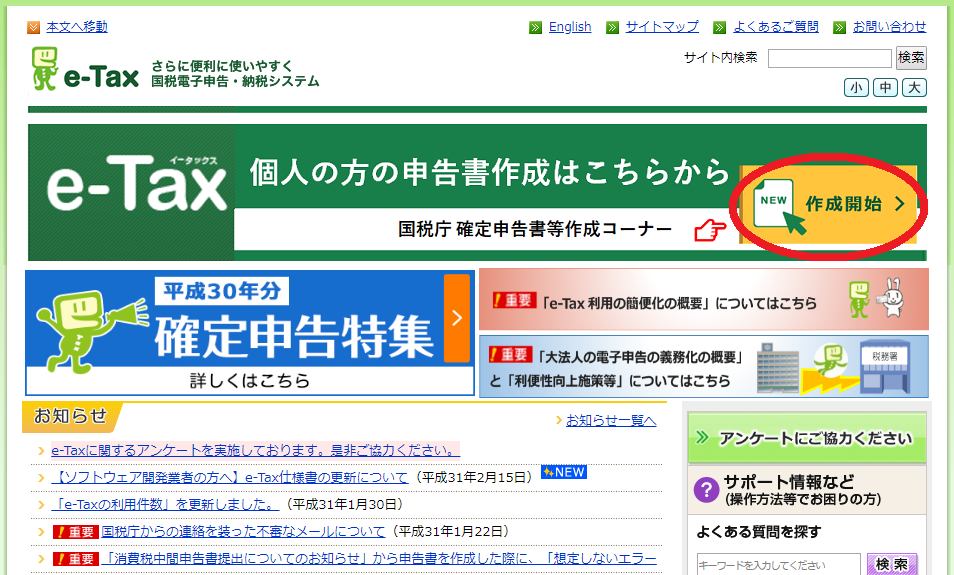Open お問い合わせ contact link
Screen dimensions: 954x575
pos(889,27)
